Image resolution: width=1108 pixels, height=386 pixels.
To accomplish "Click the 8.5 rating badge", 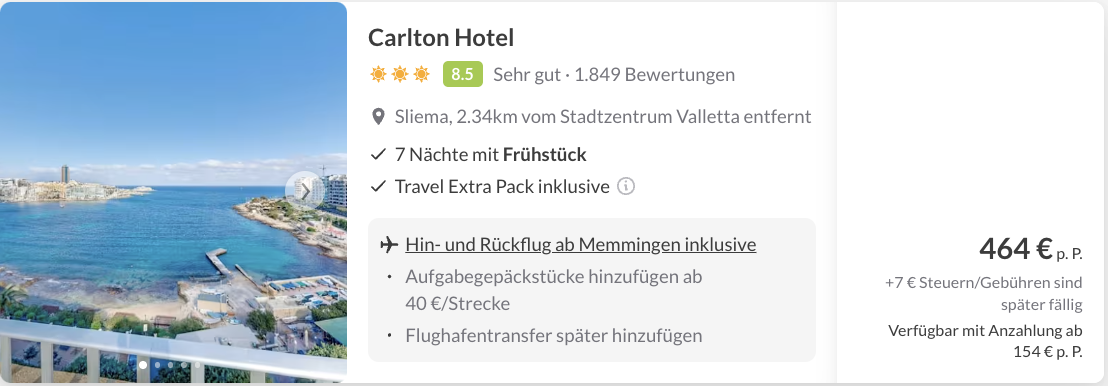I will pyautogui.click(x=463, y=74).
